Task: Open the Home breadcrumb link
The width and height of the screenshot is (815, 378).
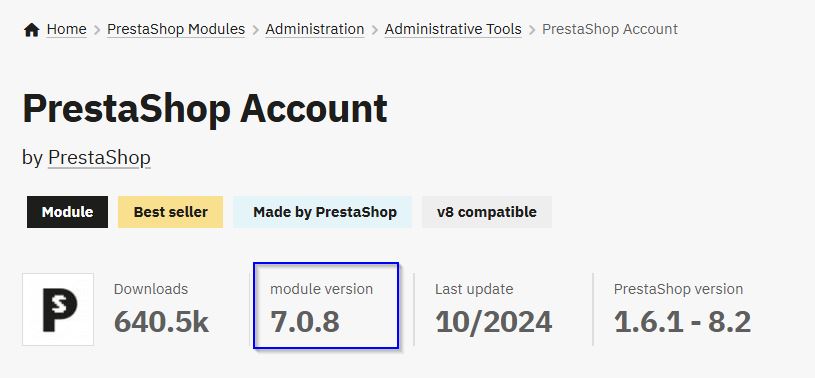Action: coord(67,29)
